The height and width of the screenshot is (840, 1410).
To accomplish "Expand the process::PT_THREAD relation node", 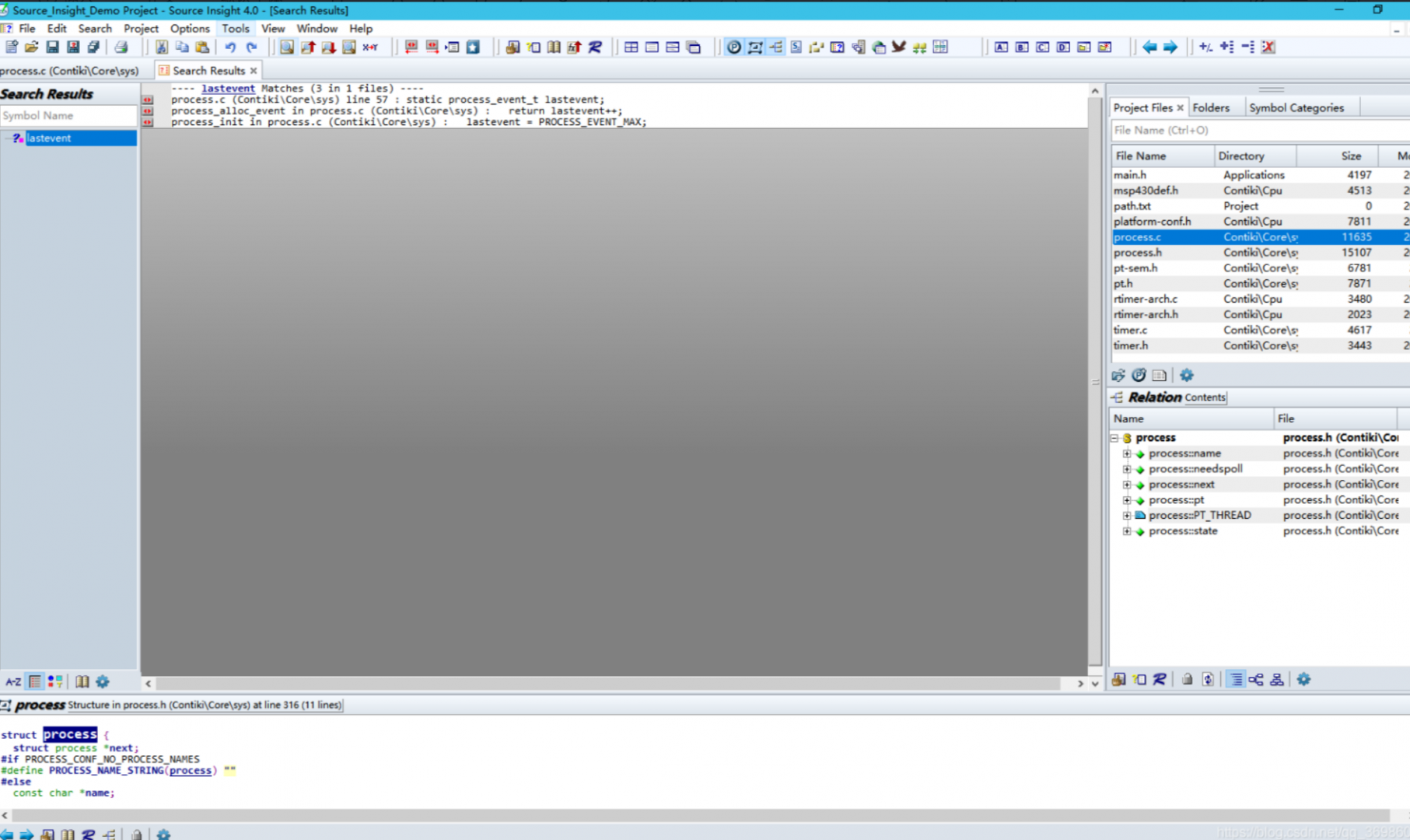I will (1126, 516).
